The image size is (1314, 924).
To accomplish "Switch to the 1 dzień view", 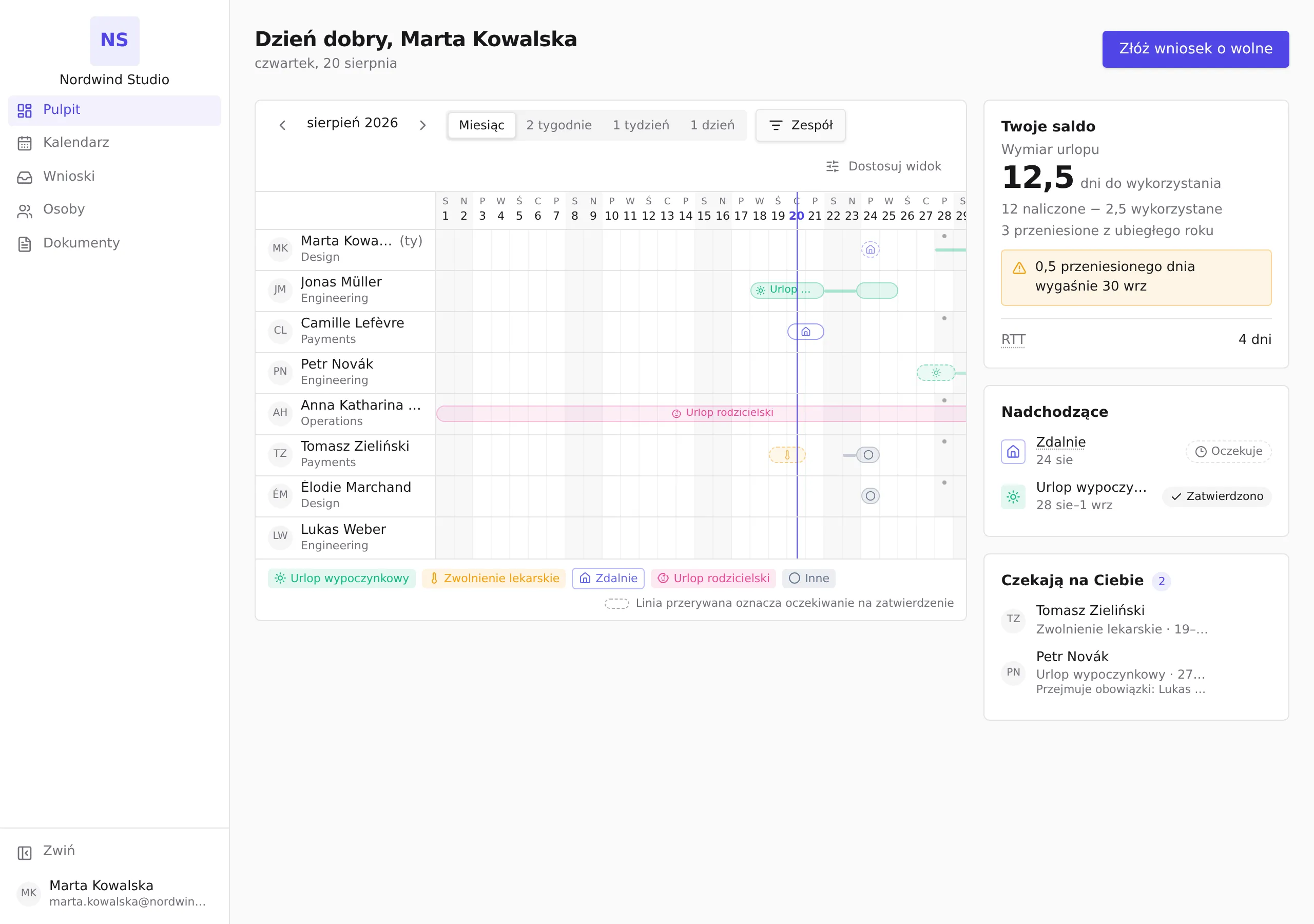I will pos(712,125).
